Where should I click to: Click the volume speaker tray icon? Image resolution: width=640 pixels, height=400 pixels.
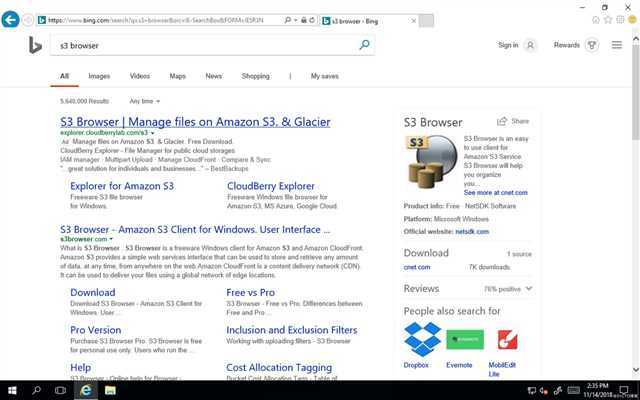click(544, 391)
